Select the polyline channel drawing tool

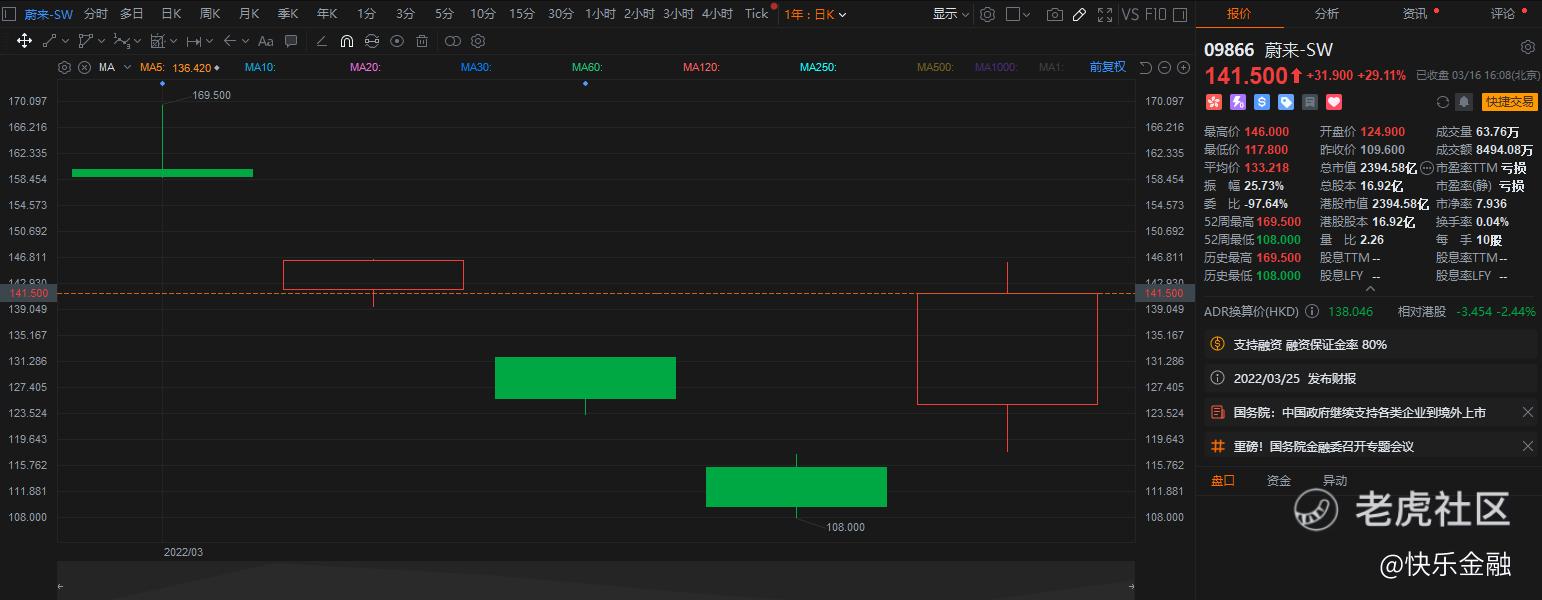85,41
